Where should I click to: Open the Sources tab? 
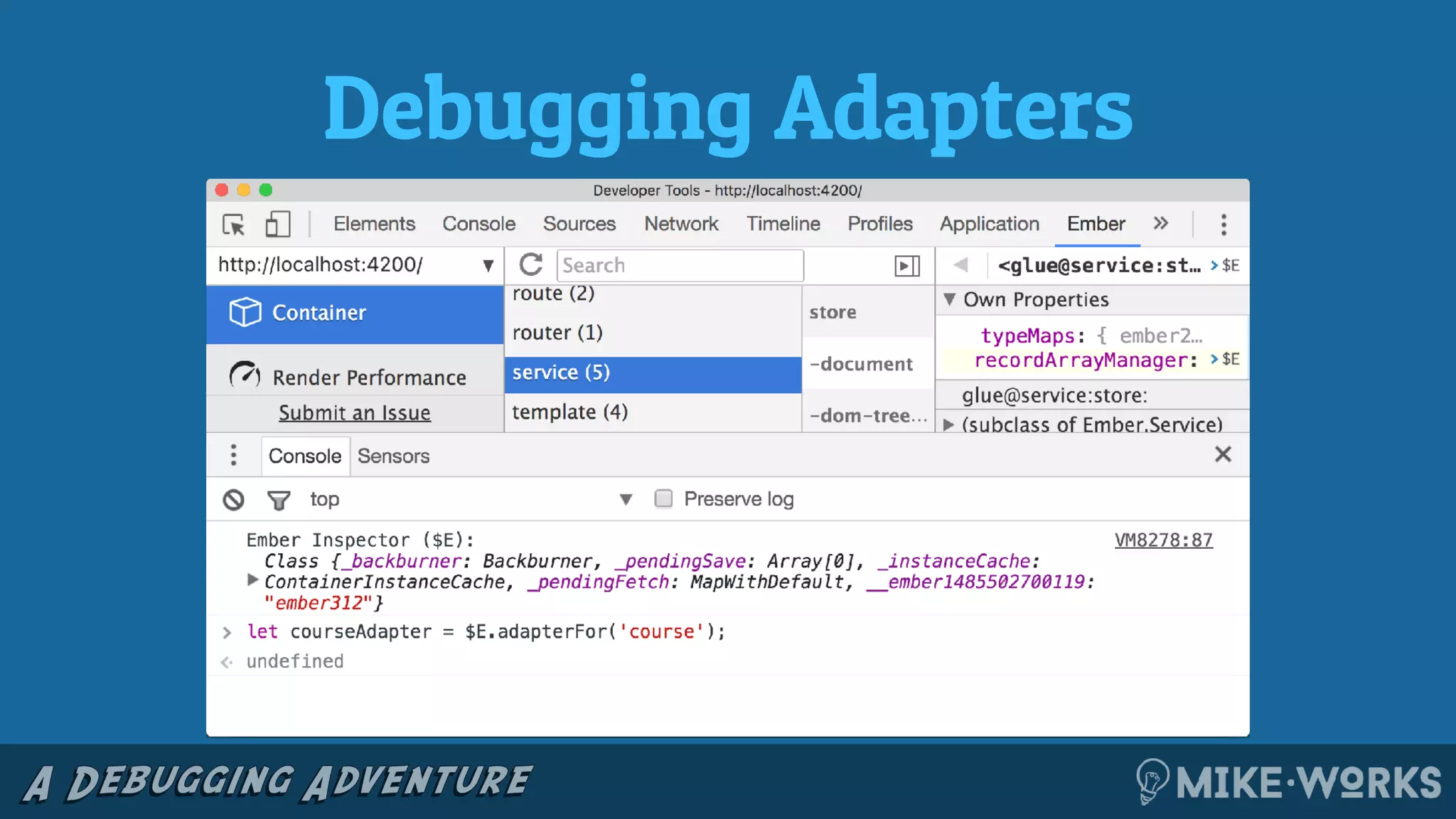tap(579, 224)
